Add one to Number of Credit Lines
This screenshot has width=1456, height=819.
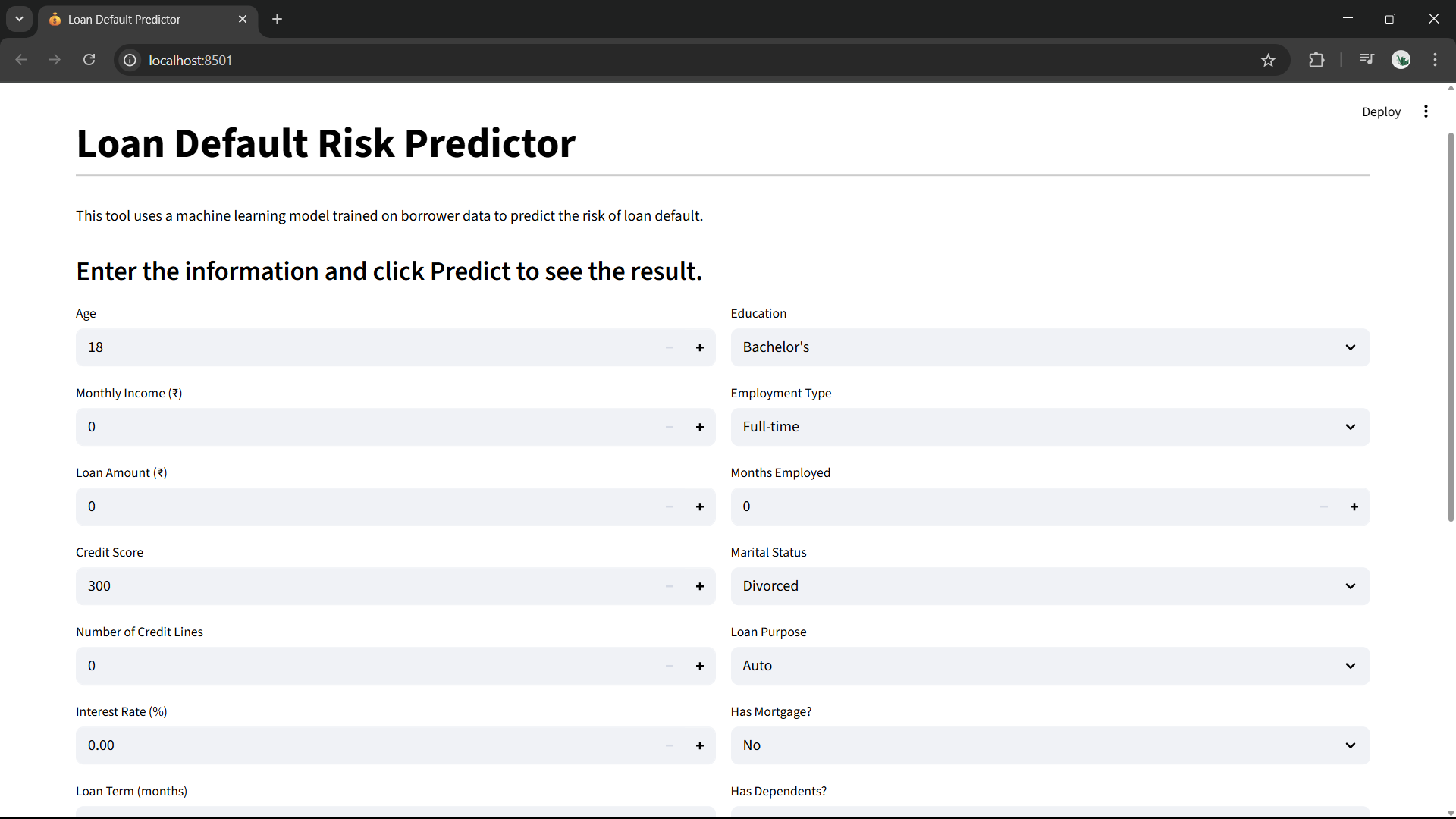click(699, 666)
